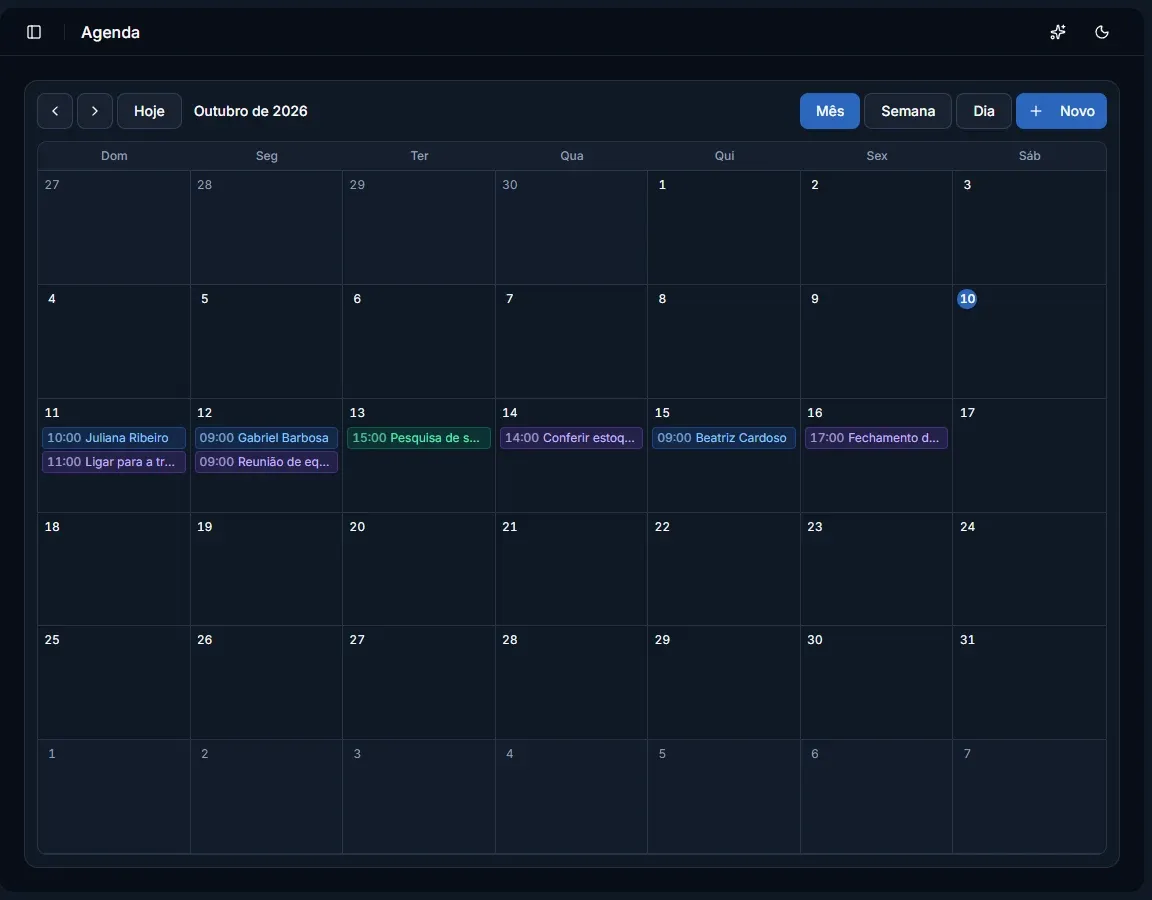
Task: Open the 11:00 Ligar para a tr... event
Action: [114, 462]
